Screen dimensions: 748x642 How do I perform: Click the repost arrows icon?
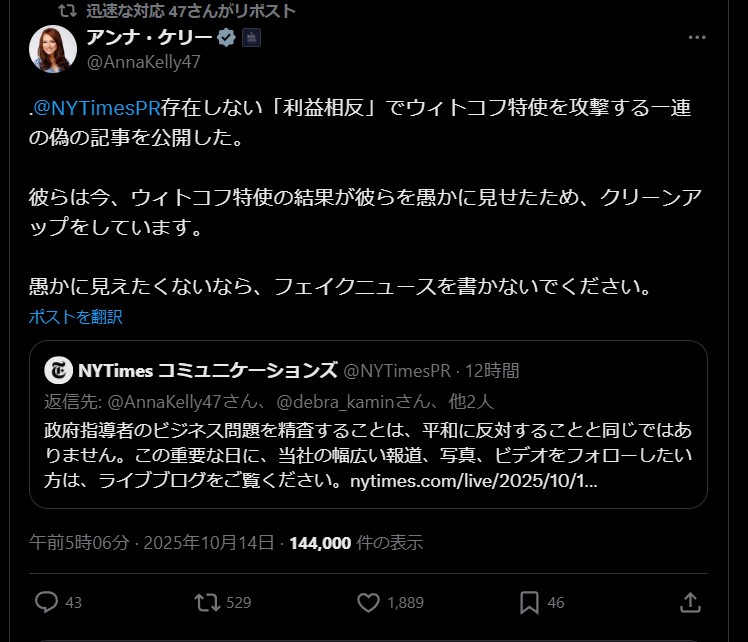point(207,602)
